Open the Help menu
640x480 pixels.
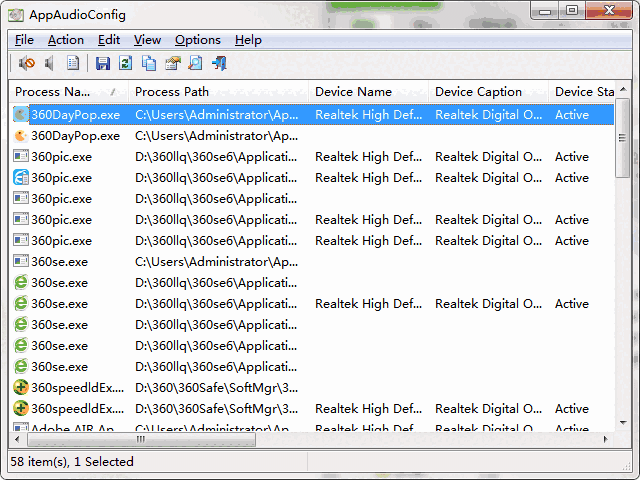[x=248, y=40]
